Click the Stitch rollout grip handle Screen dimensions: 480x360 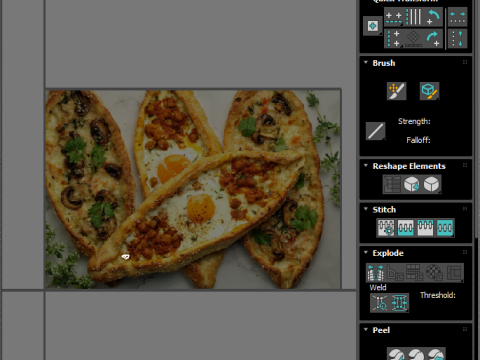tap(465, 209)
